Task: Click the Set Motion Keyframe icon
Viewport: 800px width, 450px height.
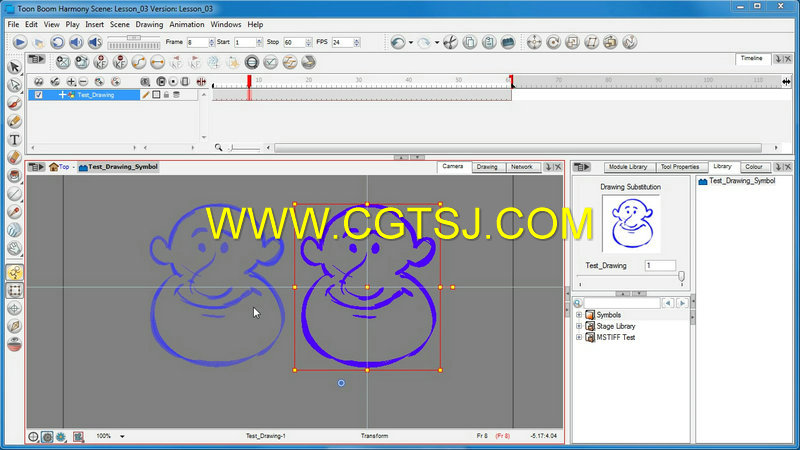Action: (139, 62)
